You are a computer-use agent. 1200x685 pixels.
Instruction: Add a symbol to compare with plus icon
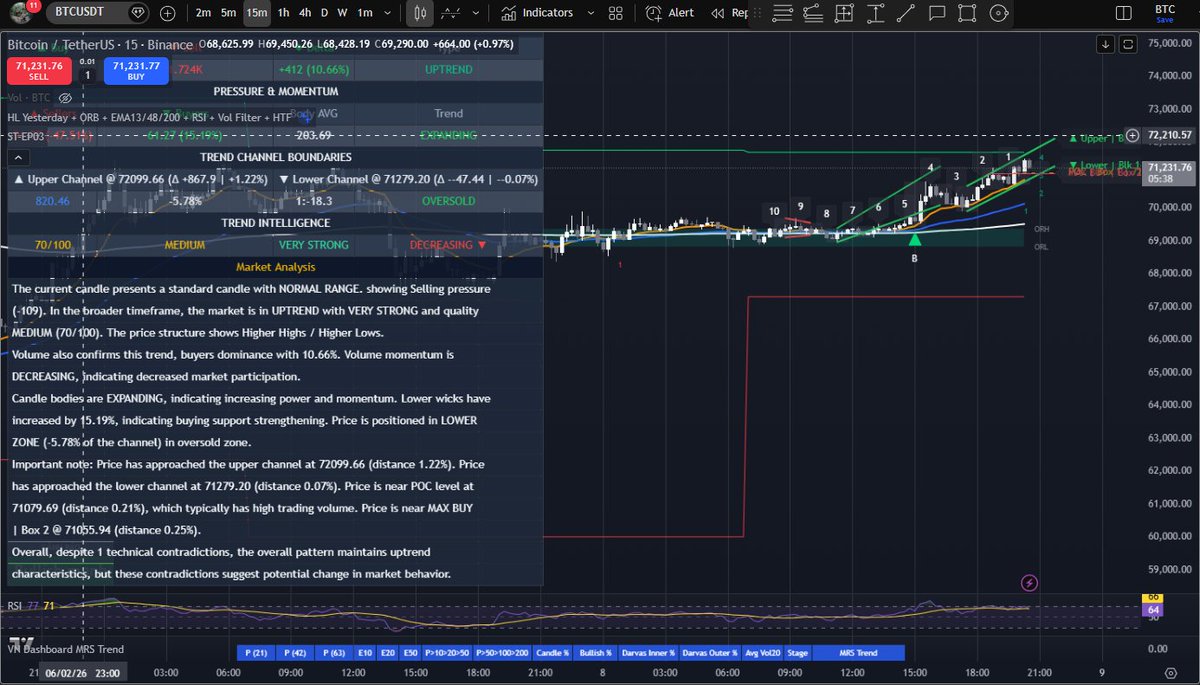167,13
